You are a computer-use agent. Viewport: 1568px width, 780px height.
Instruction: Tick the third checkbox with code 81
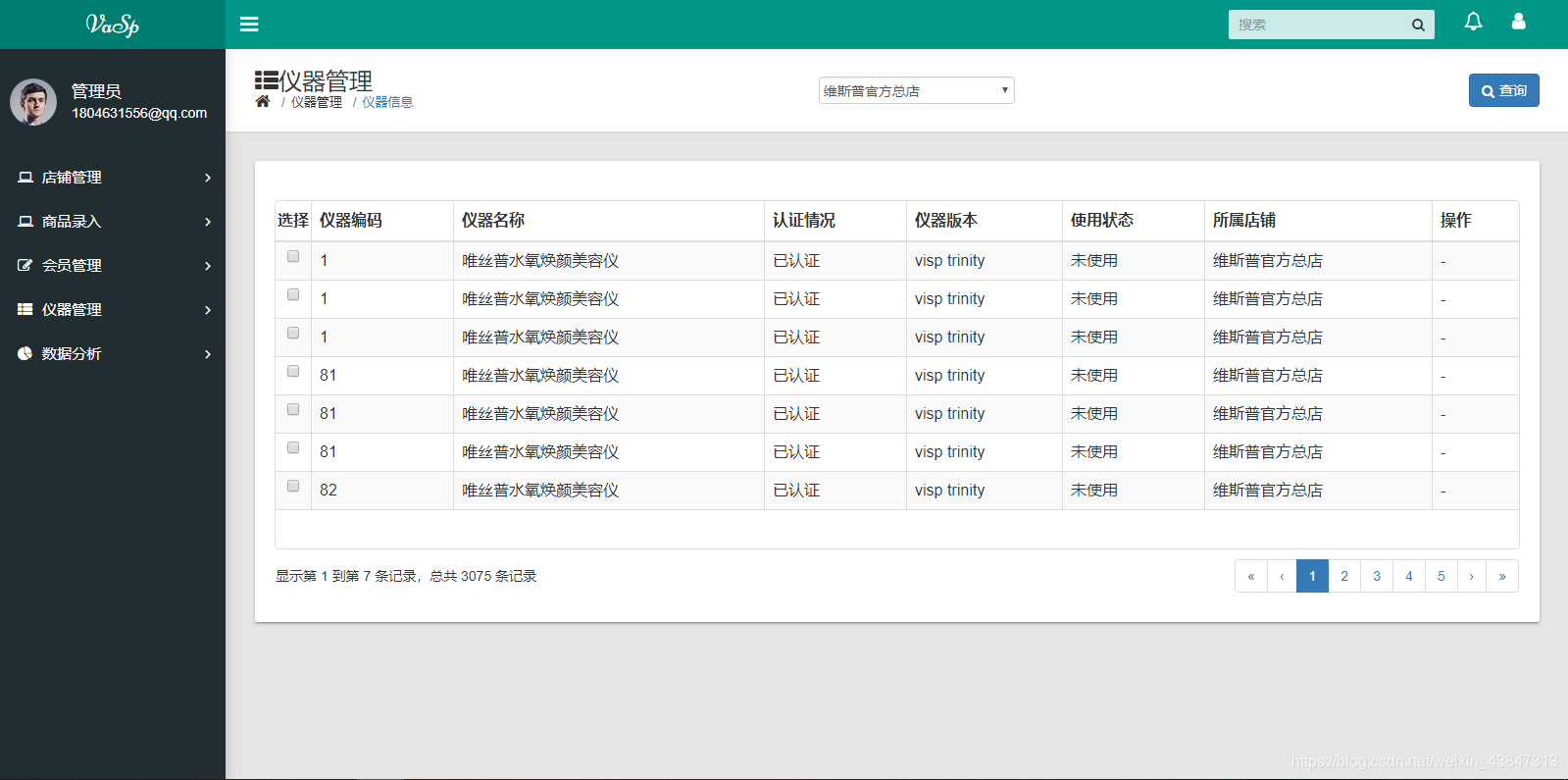[293, 447]
